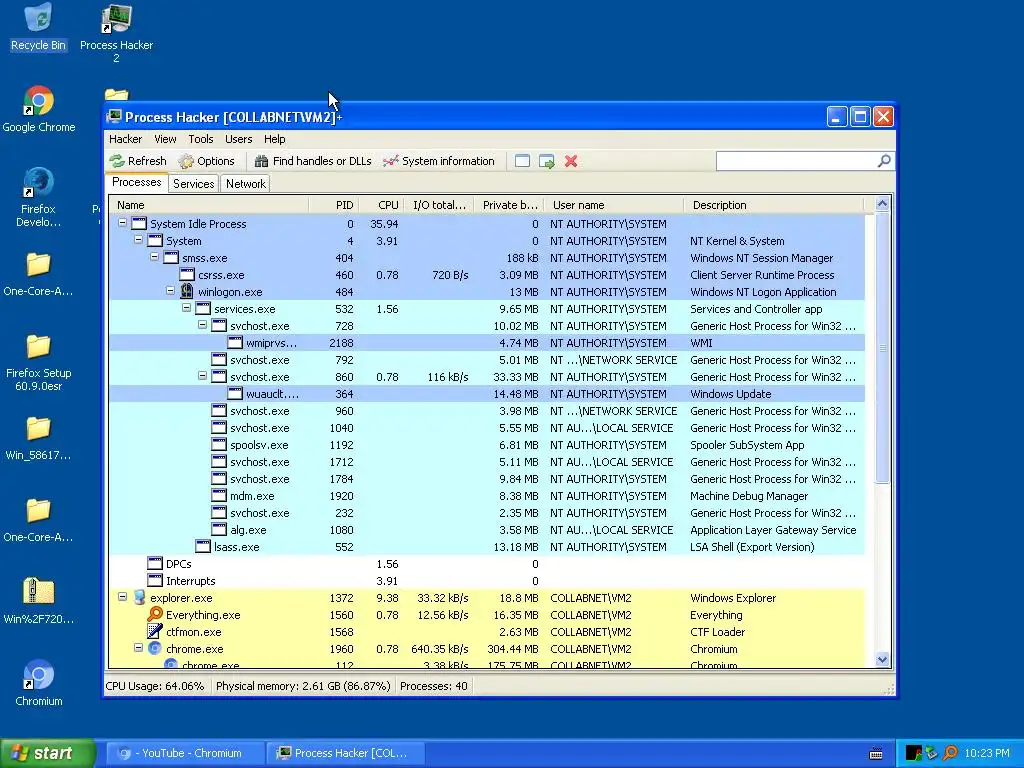Collapse svchost.exe PID 860 node
This screenshot has width=1024, height=768.
pyautogui.click(x=202, y=376)
